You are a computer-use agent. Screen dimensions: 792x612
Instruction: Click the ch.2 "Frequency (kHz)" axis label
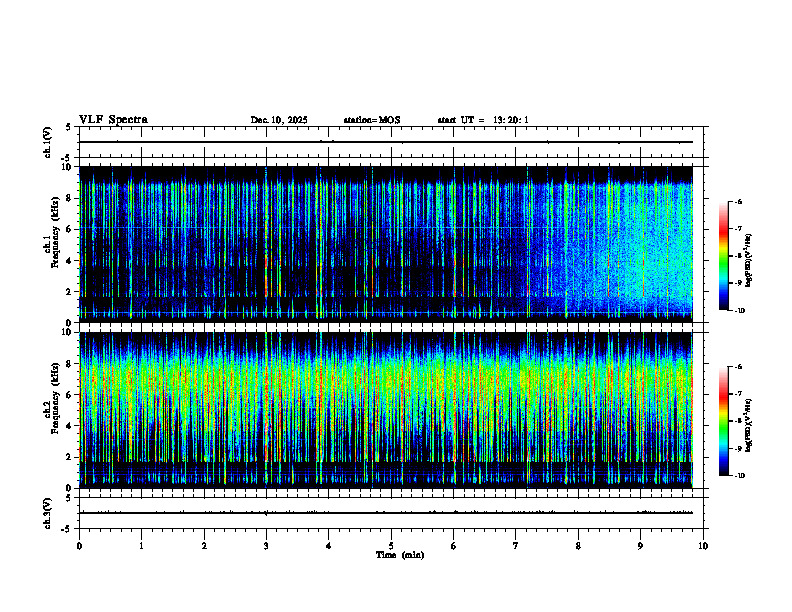pos(55,398)
